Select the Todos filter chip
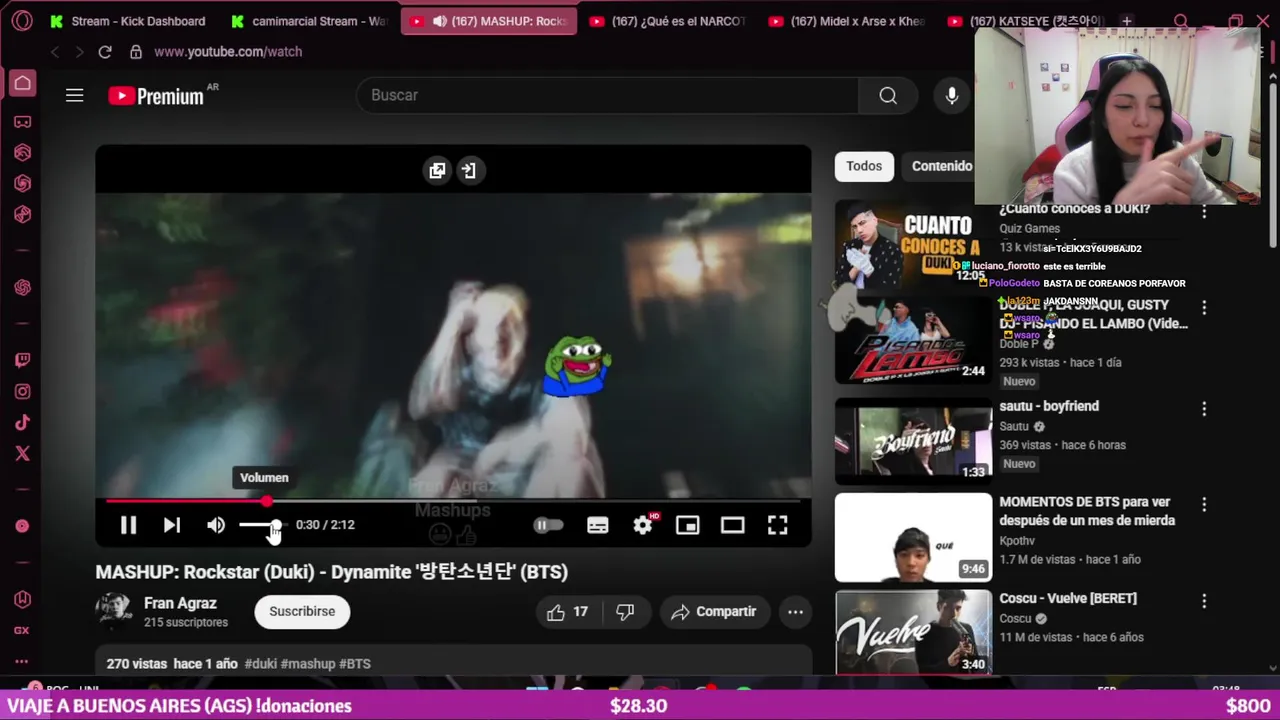Viewport: 1280px width, 720px height. (x=864, y=166)
